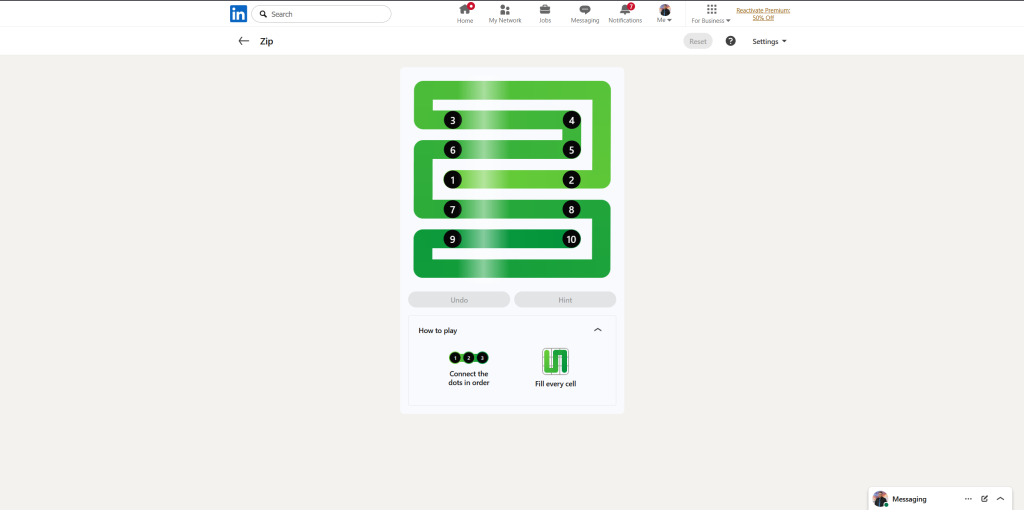
Task: Click the Messaging label in bottom overlay
Action: [x=909, y=499]
